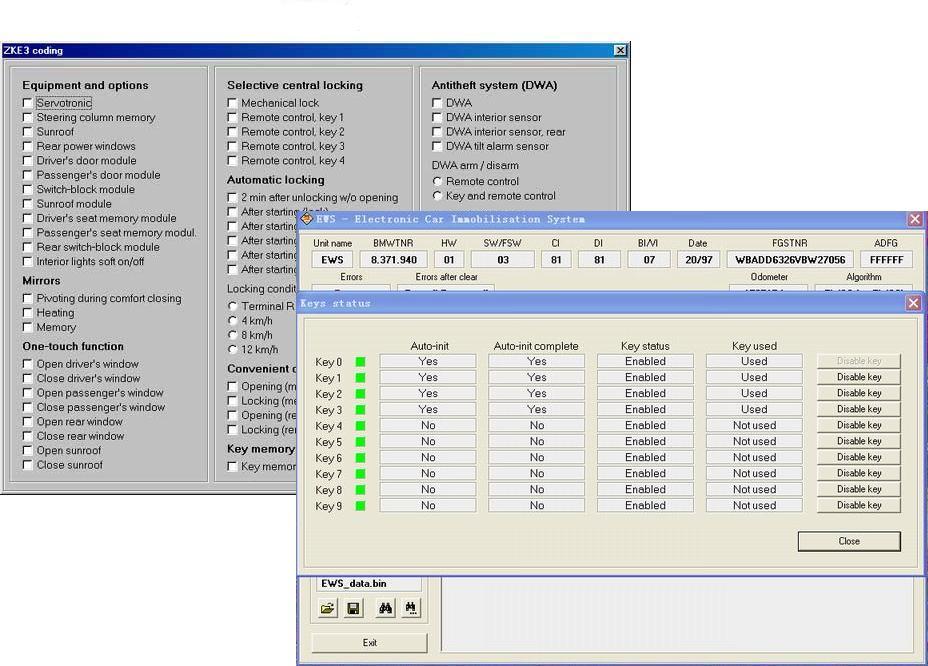Click Key 1 Key used value Used
The height and width of the screenshot is (666, 928).
click(x=755, y=377)
